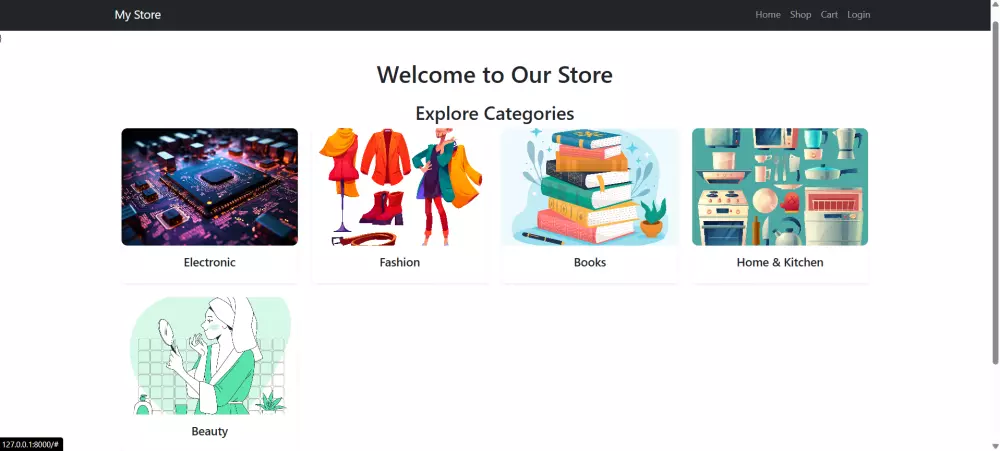Click the My Store brand logo link
1000x451 pixels.
(138, 15)
